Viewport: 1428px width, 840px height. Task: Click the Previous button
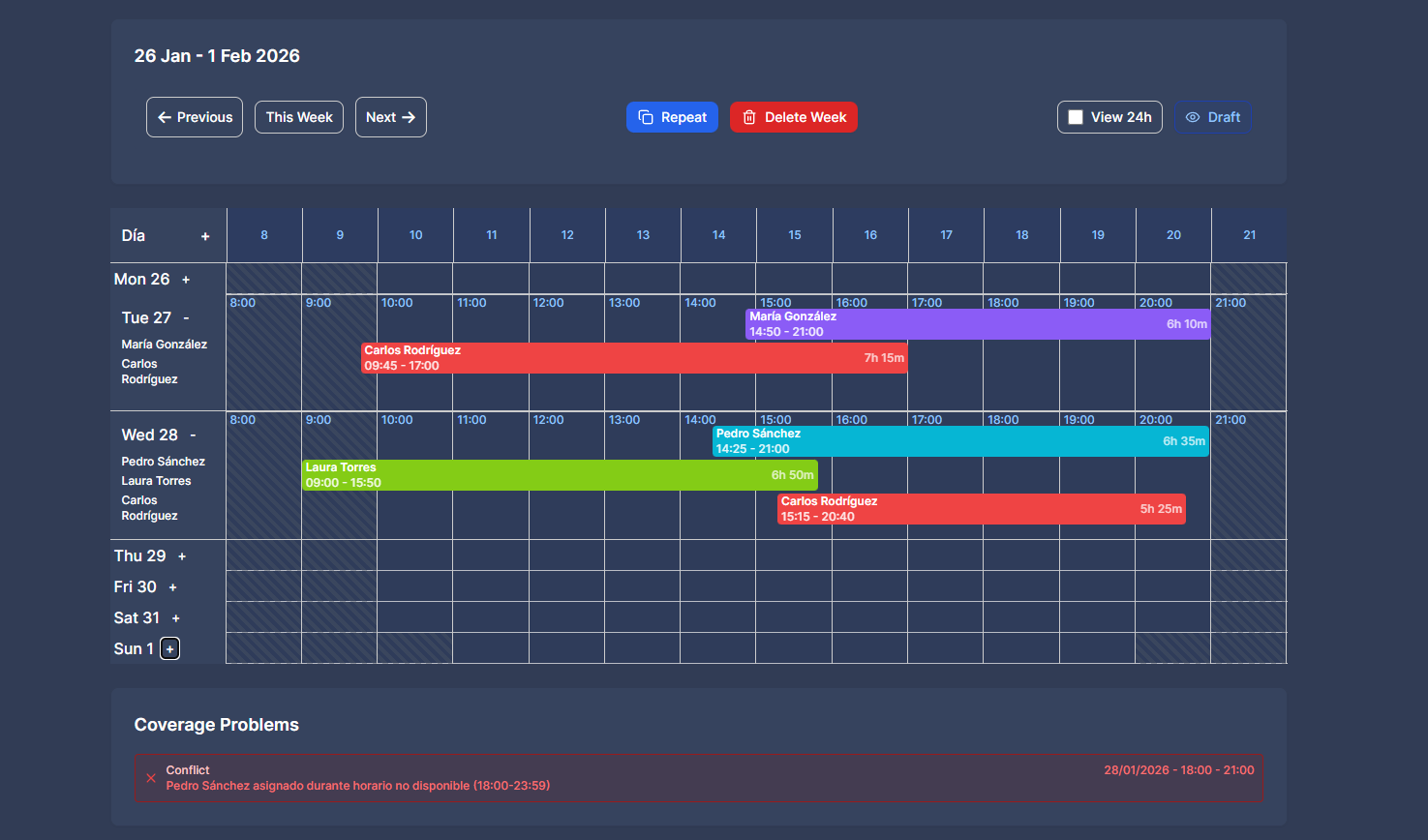click(x=195, y=116)
